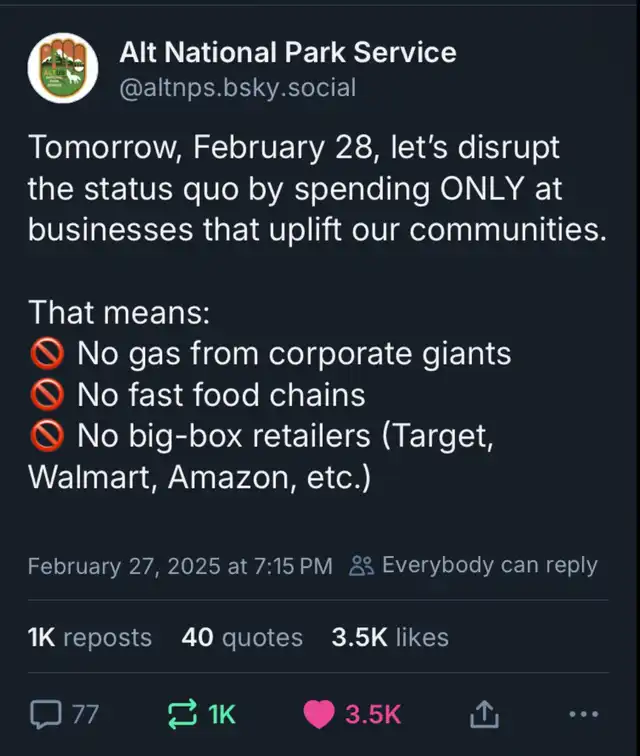This screenshot has height=756, width=640.
Task: Click the prohibited emoji before No fast food
Action: click(47, 395)
